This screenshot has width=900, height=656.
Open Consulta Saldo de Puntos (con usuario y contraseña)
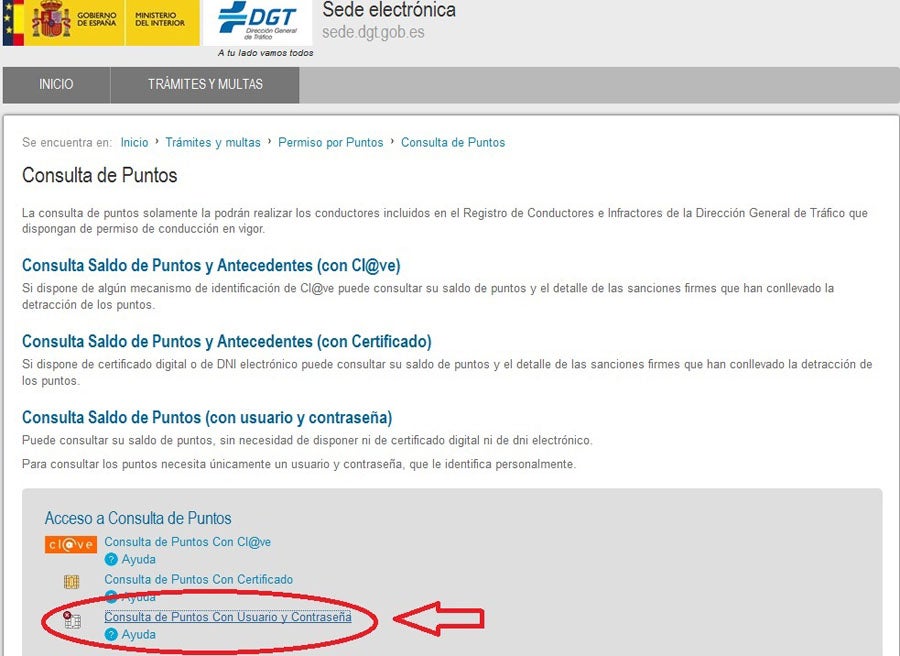pyautogui.click(x=207, y=417)
